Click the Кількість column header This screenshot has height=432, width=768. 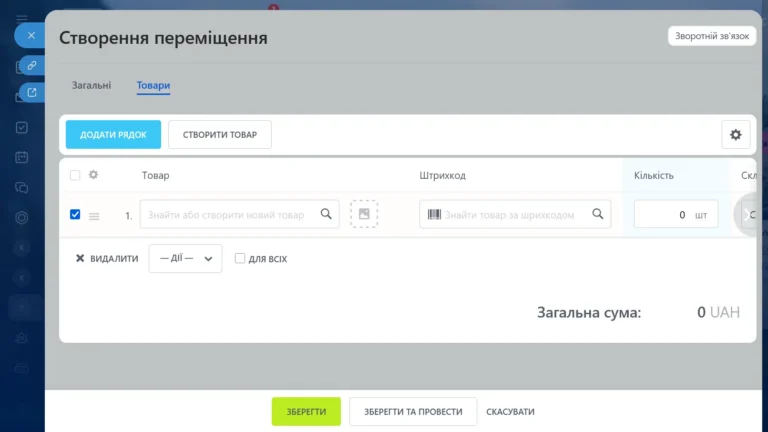[x=654, y=175]
